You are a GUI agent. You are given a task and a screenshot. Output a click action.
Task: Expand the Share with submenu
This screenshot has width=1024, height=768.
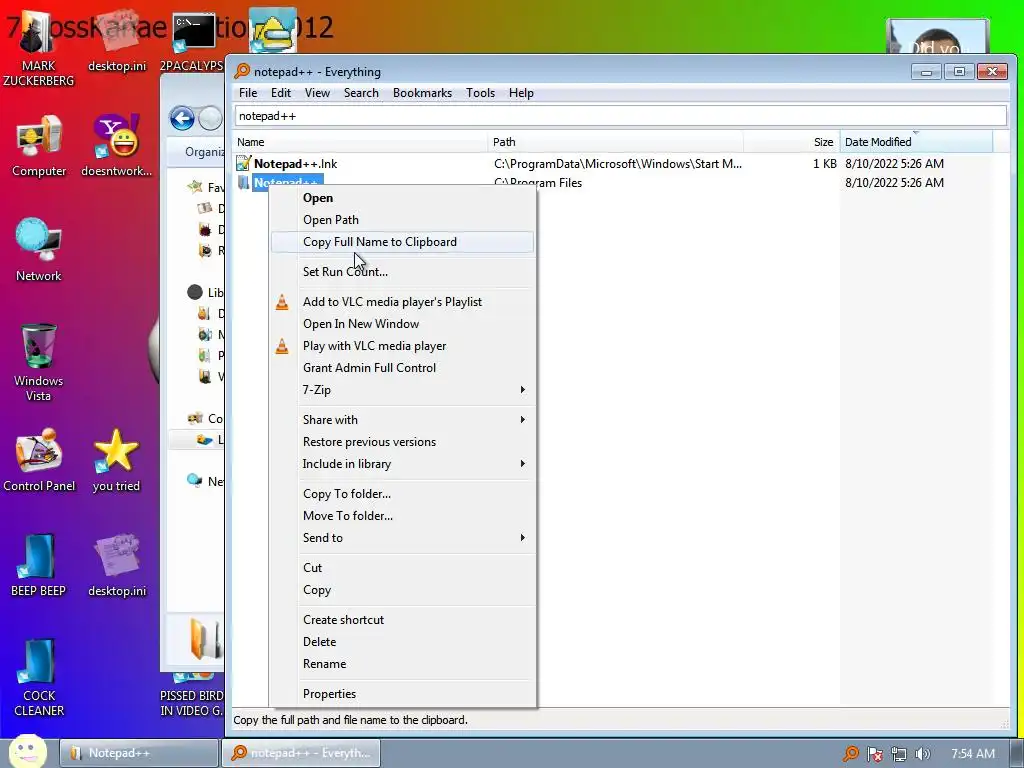(x=414, y=420)
